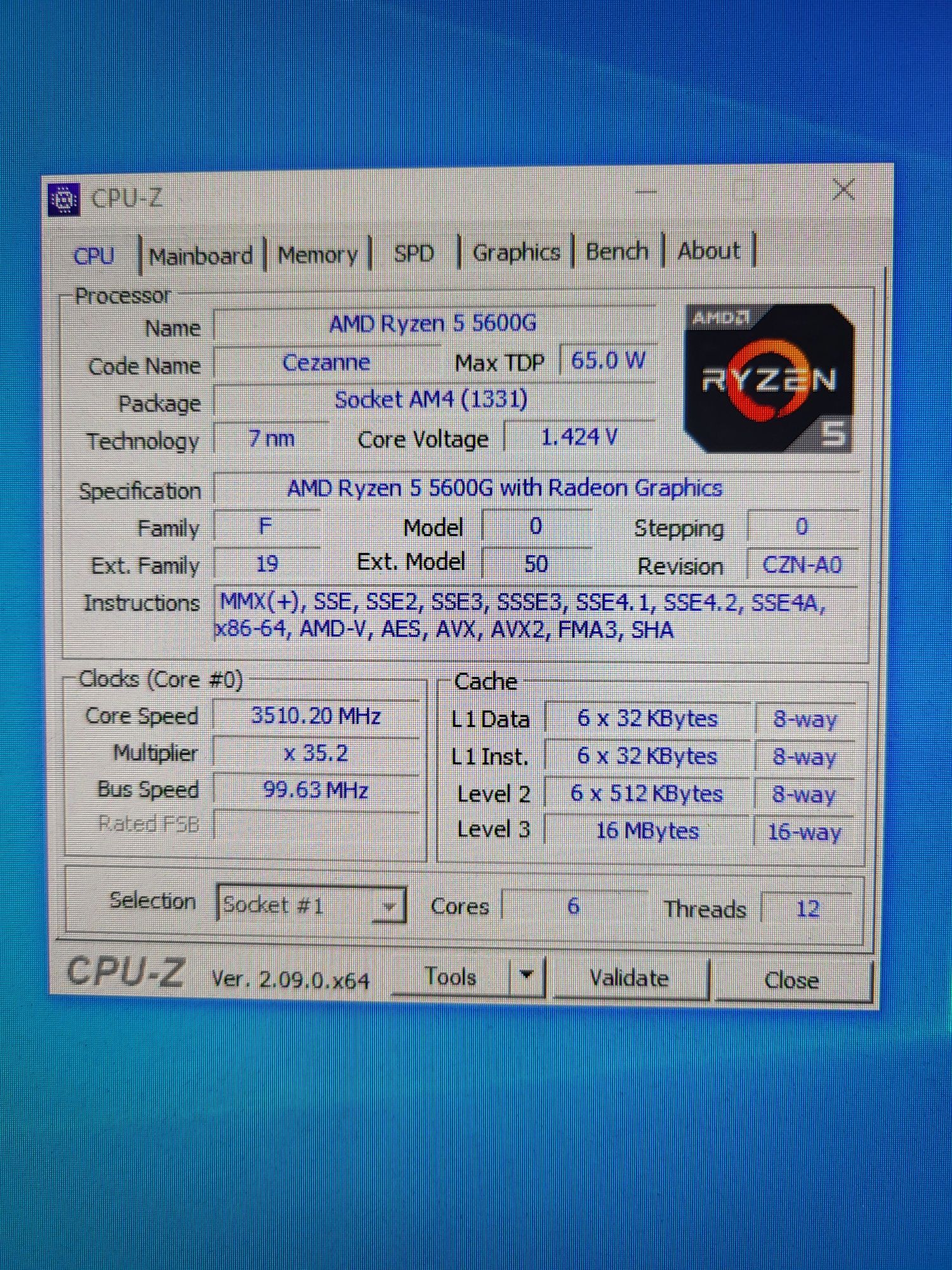
Task: Click the Threads value 12
Action: tap(807, 909)
